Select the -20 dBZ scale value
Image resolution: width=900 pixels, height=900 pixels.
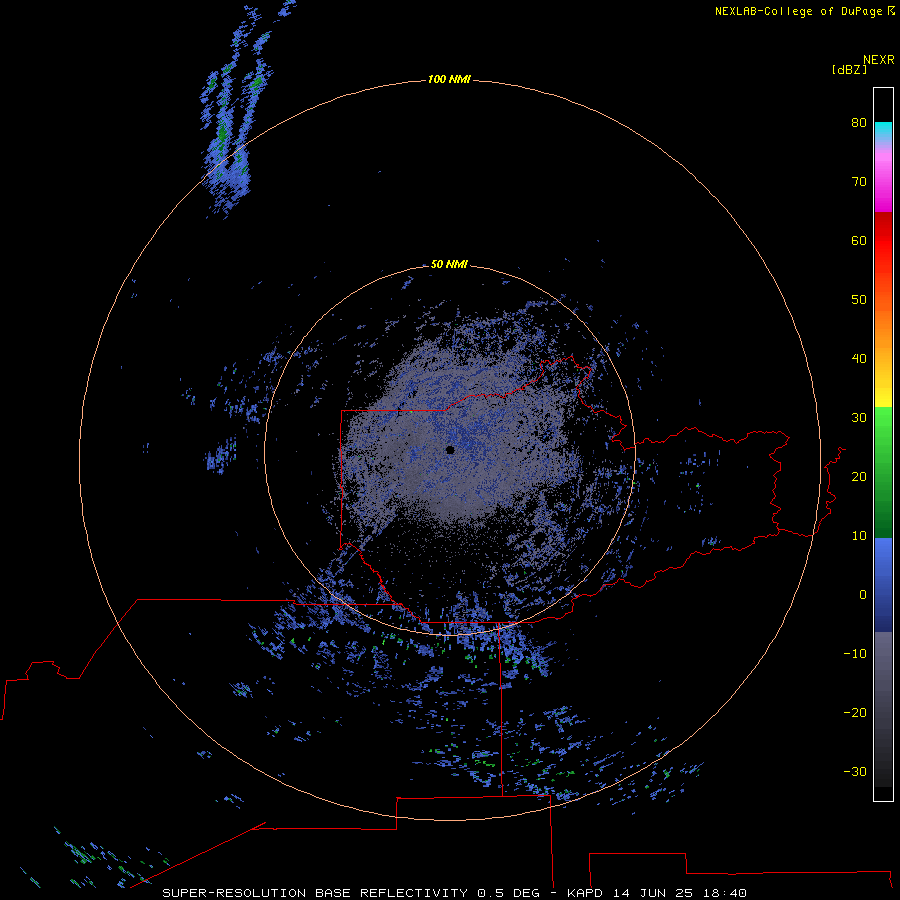[855, 712]
